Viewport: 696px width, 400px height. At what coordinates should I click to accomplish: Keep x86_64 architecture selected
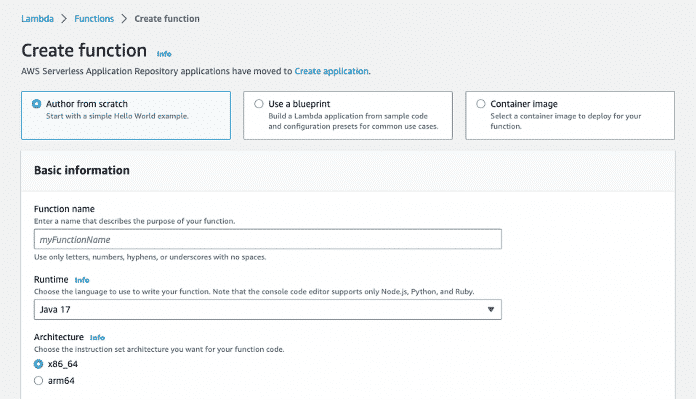click(39, 365)
